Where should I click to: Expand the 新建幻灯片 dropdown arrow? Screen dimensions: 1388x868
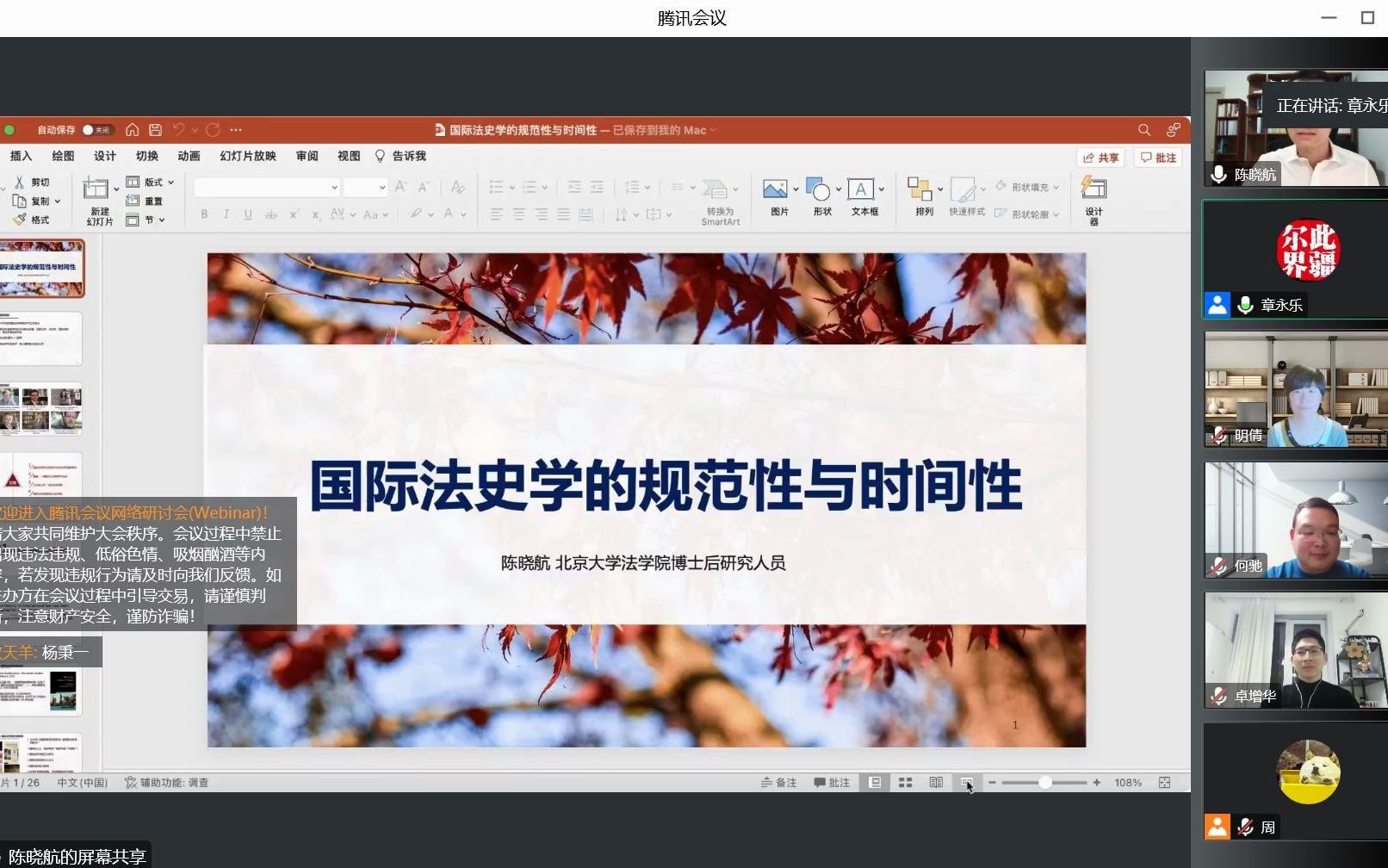[x=116, y=189]
